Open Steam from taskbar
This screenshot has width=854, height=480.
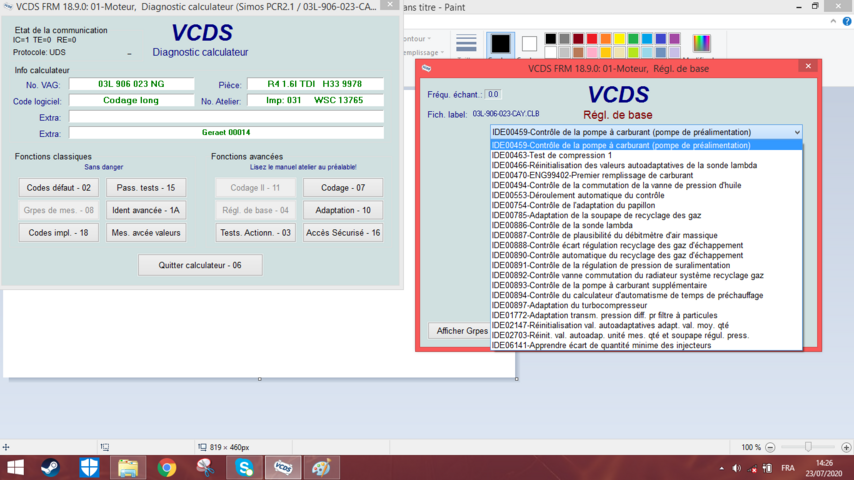[x=51, y=467]
